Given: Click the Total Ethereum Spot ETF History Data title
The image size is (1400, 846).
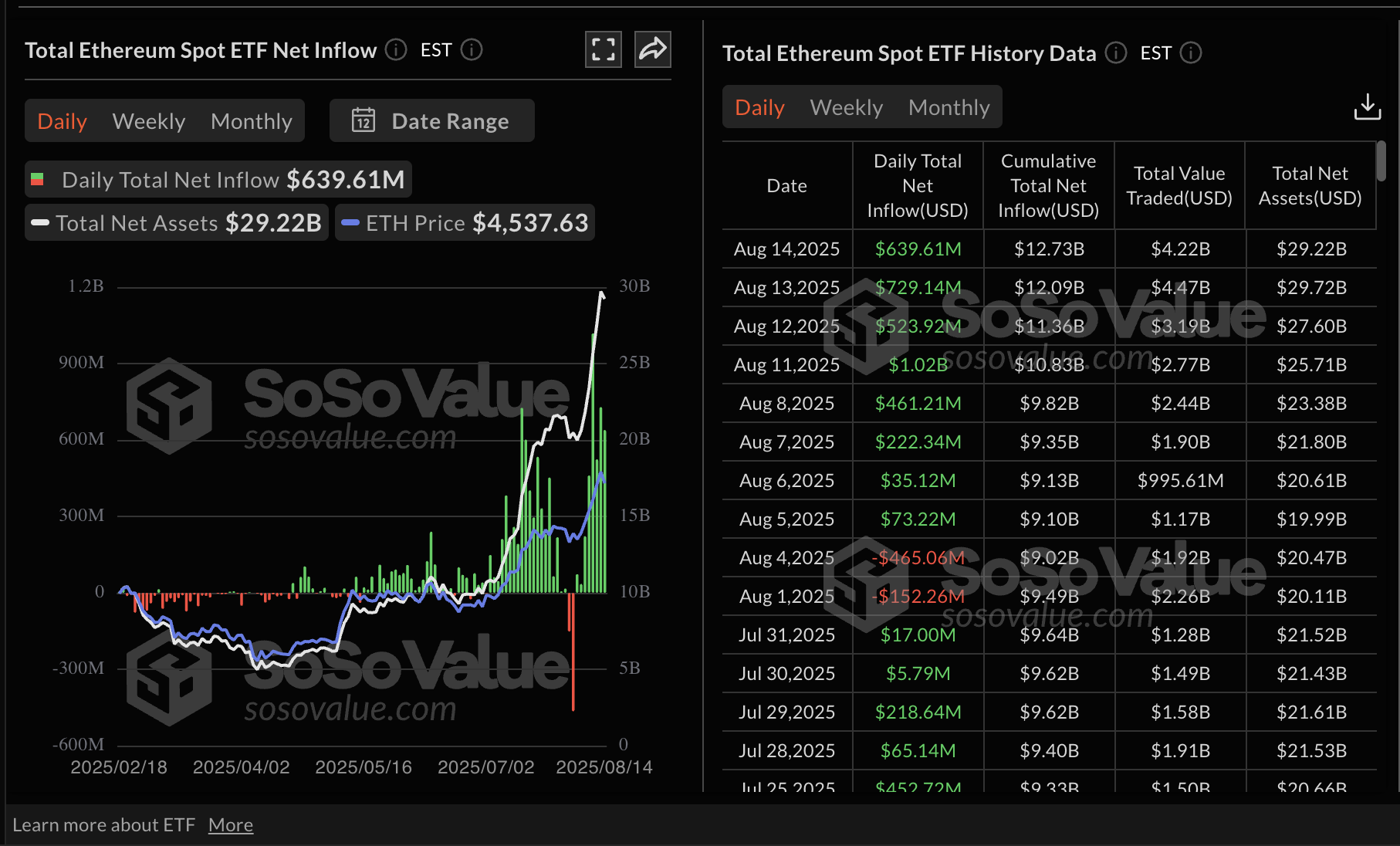Looking at the screenshot, I should tap(909, 53).
